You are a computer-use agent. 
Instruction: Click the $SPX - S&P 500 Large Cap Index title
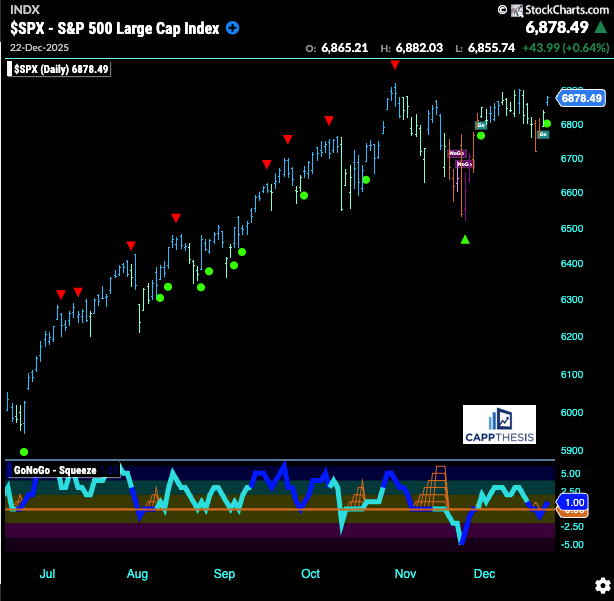point(115,28)
